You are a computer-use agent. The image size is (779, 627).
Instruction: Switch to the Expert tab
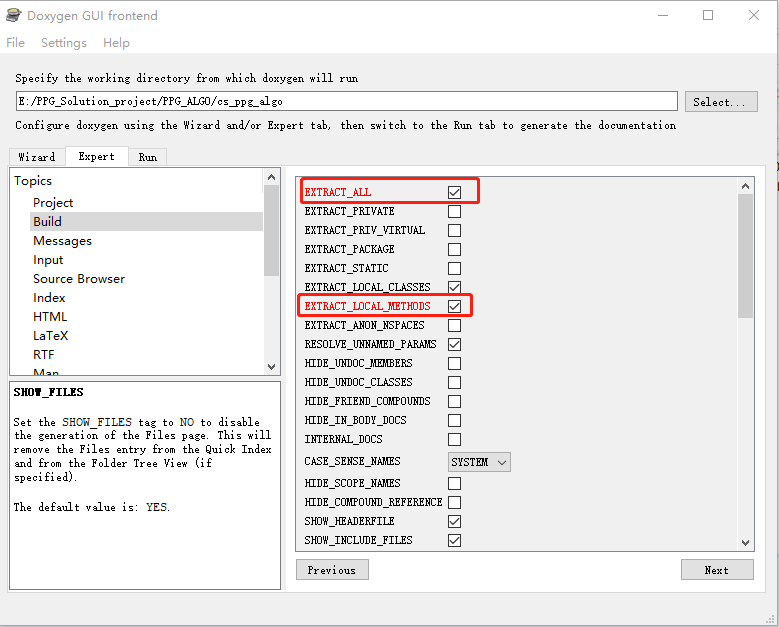click(x=96, y=157)
